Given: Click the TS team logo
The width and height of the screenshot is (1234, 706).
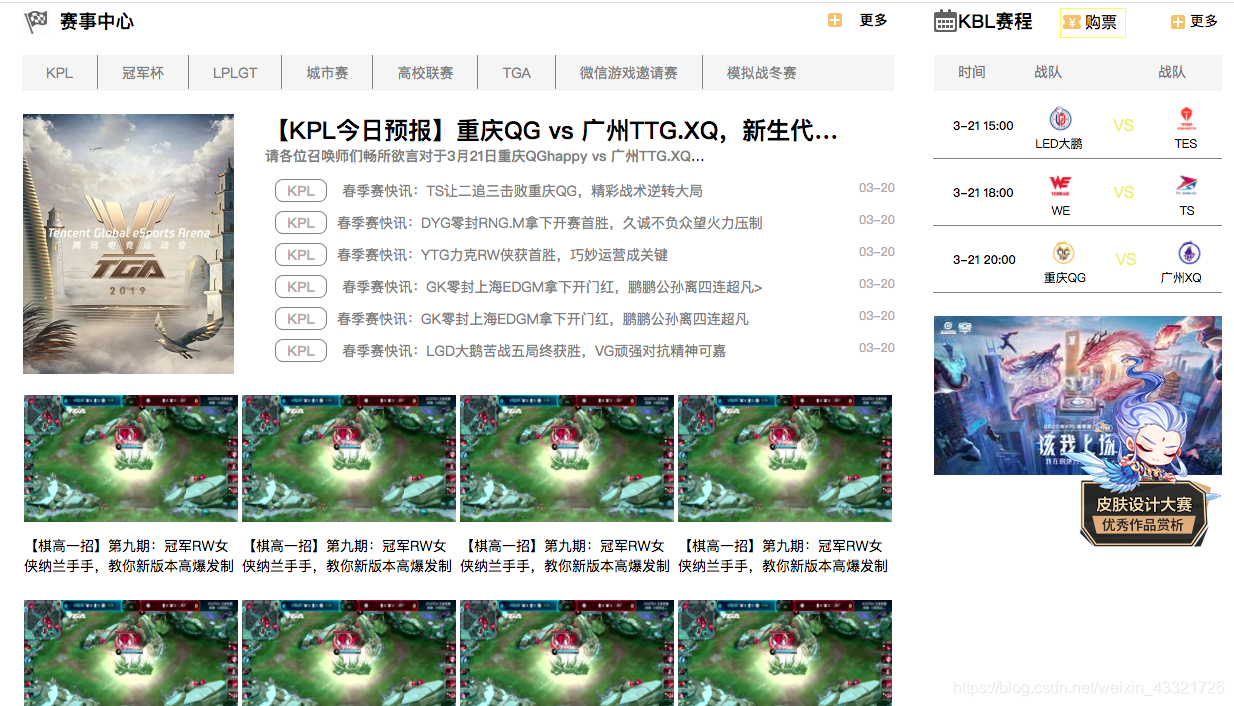Looking at the screenshot, I should [x=1186, y=187].
